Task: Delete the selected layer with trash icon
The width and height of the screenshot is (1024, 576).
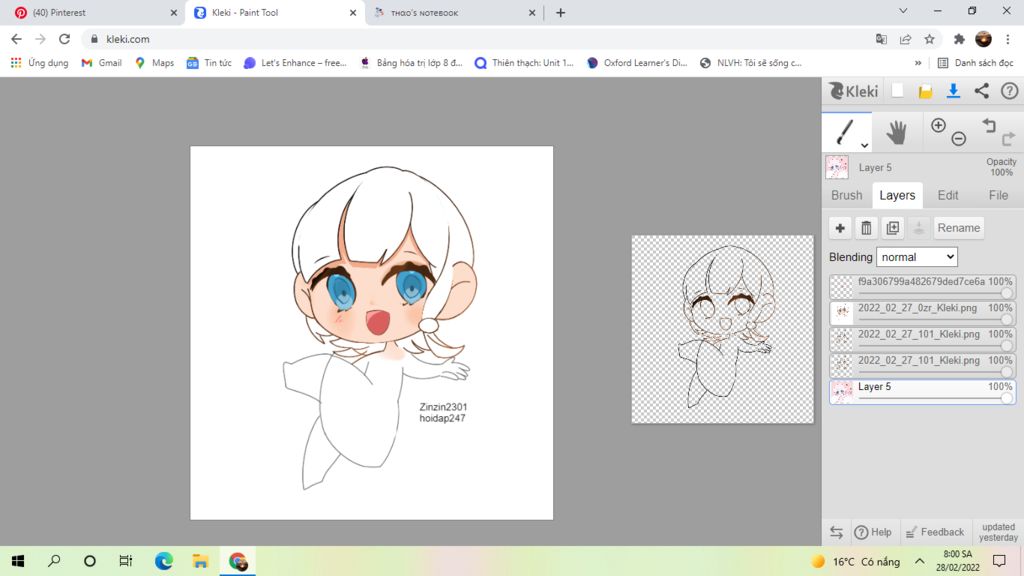Action: tap(866, 228)
